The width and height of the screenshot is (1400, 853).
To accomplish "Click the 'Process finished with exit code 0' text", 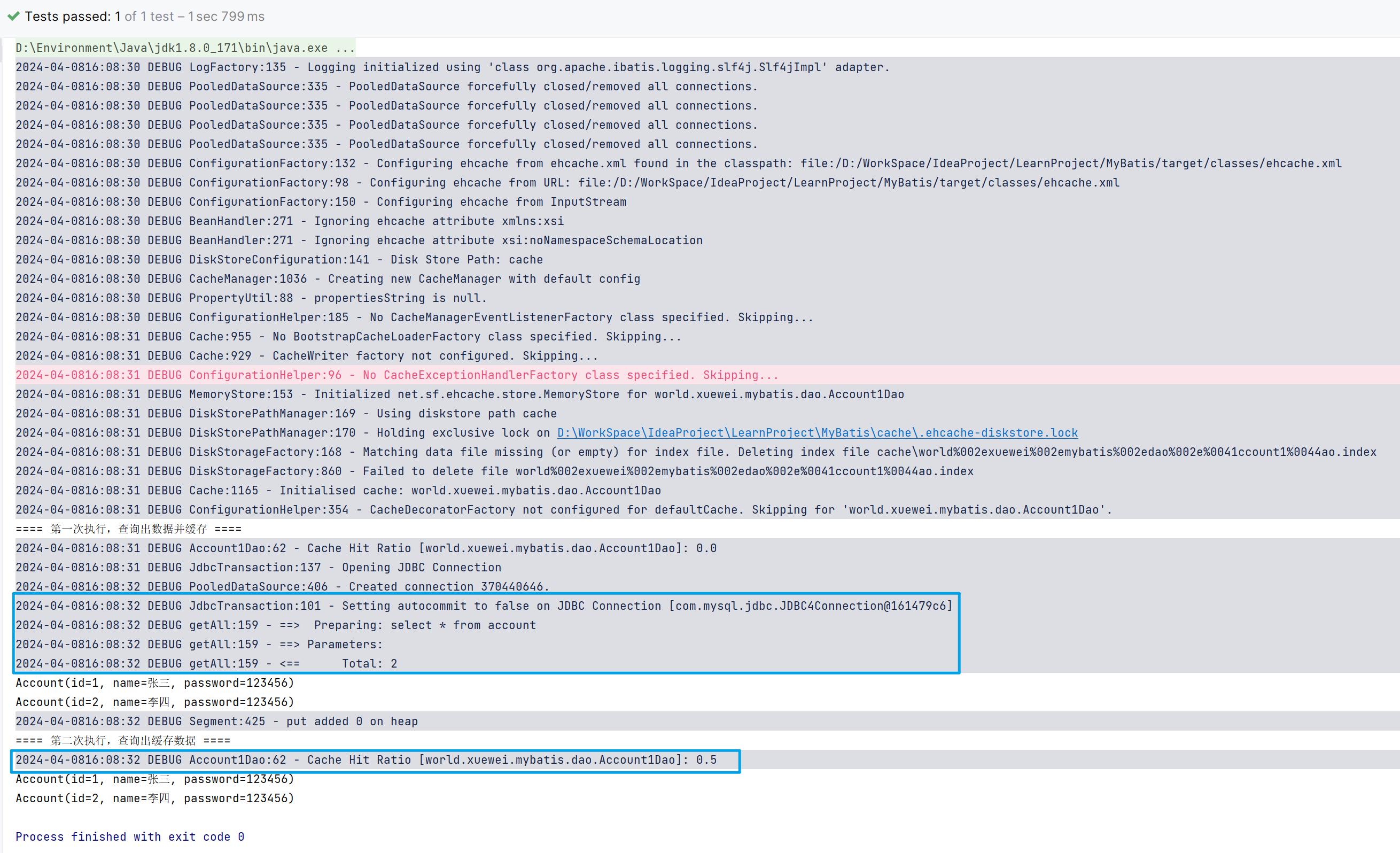I will tap(129, 836).
